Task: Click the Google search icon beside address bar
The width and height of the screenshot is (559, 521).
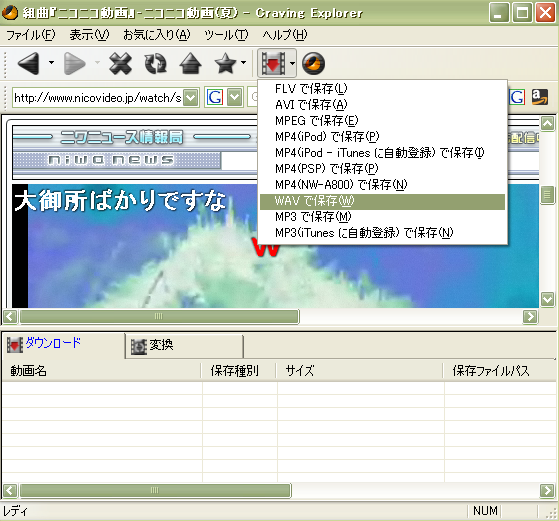Action: pyautogui.click(x=215, y=97)
